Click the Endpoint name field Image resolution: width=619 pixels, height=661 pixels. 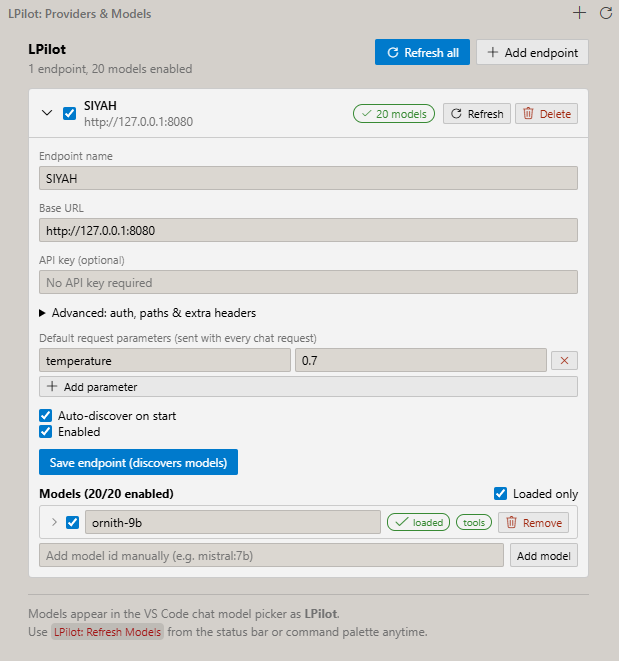tap(308, 178)
